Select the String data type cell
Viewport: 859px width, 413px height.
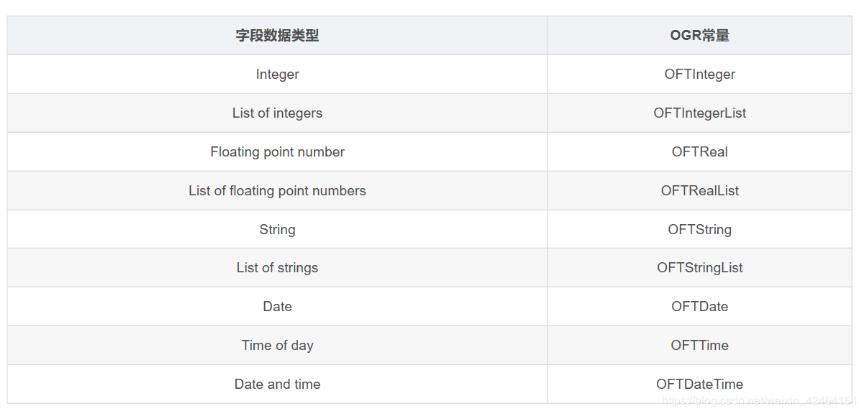coord(277,229)
